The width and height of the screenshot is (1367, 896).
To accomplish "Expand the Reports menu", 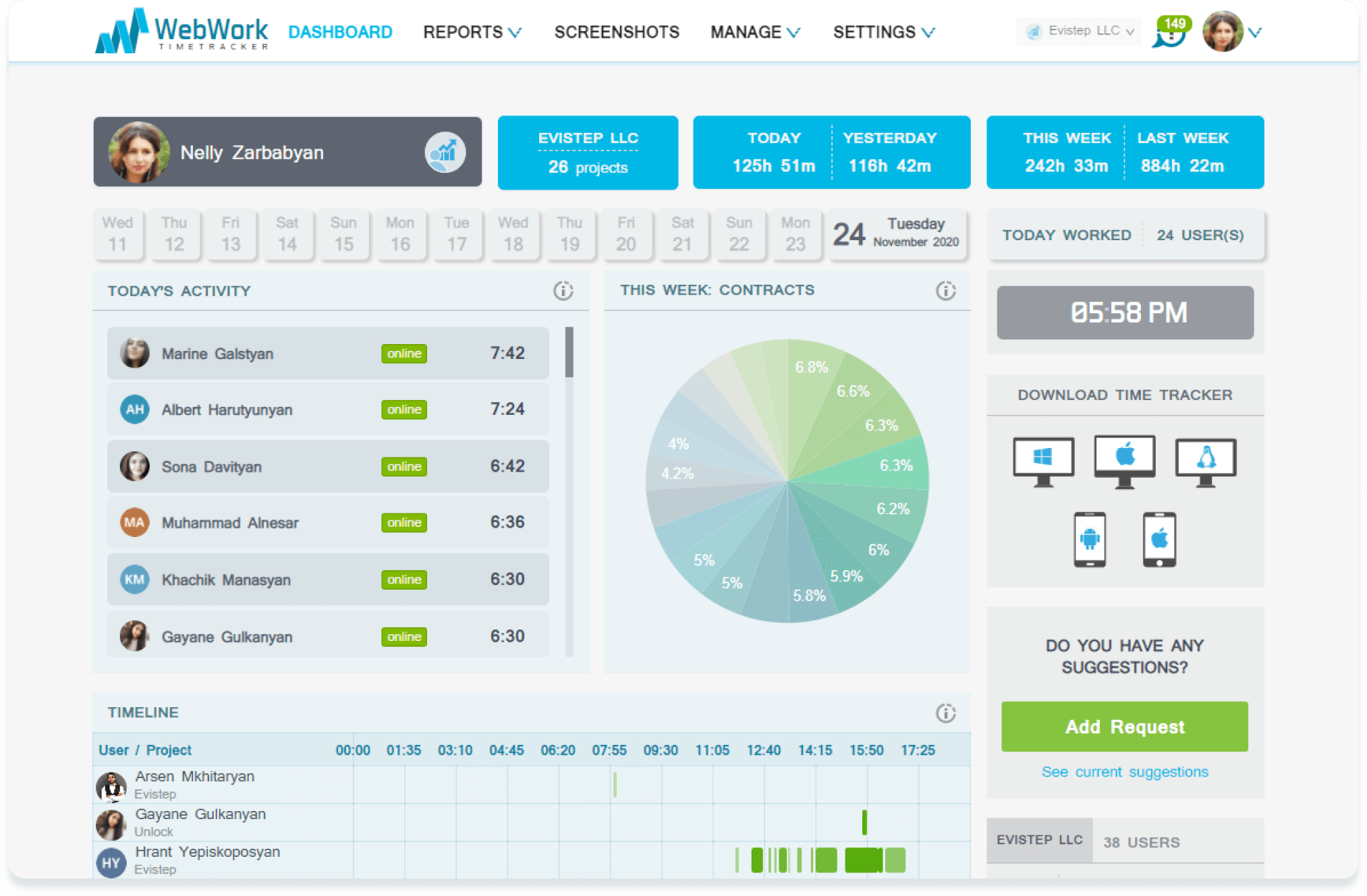I will point(472,32).
